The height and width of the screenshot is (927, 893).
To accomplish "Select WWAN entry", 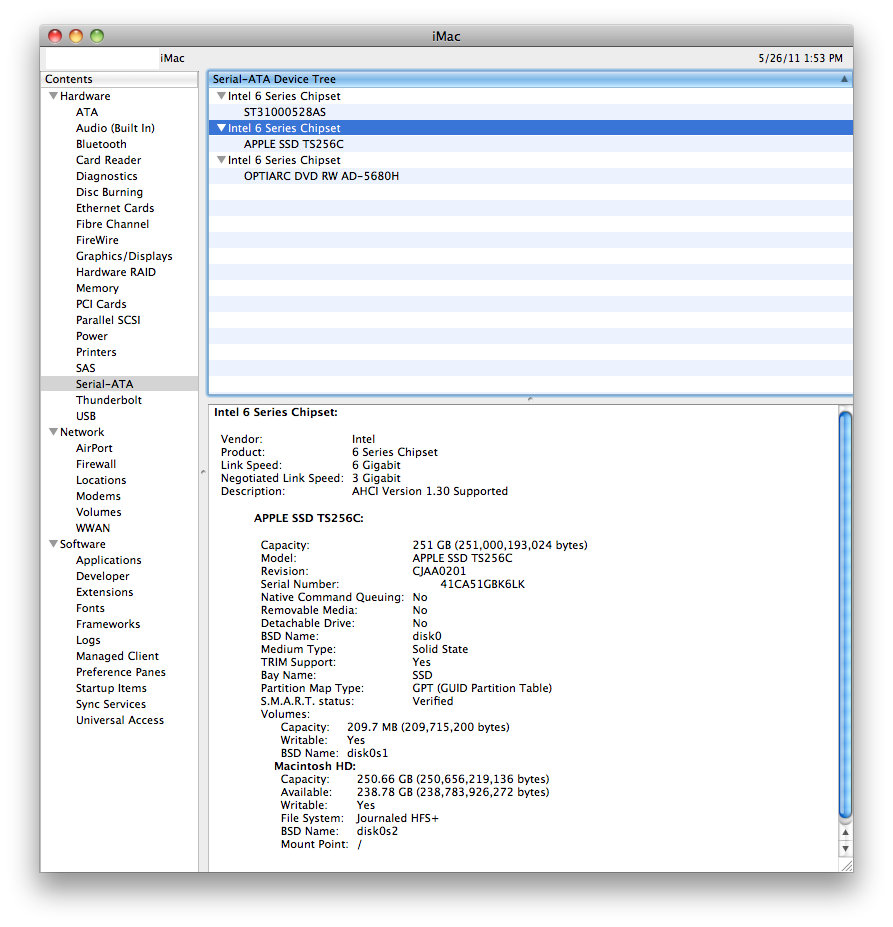I will pyautogui.click(x=93, y=528).
